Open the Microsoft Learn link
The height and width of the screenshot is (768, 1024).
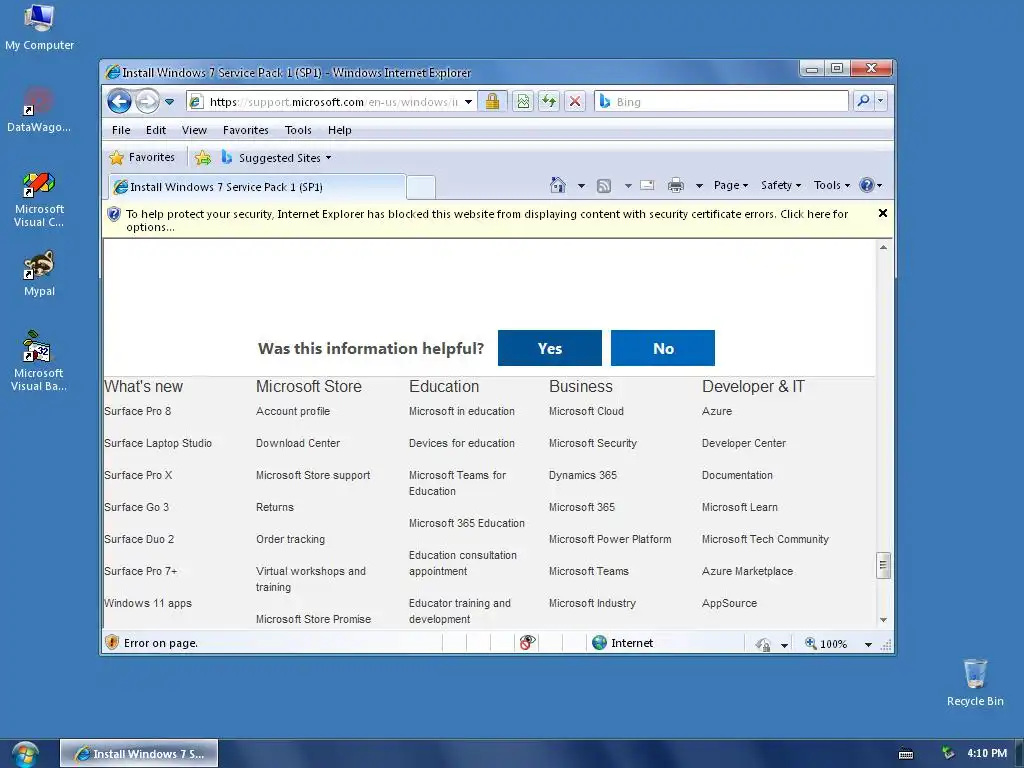pos(739,507)
